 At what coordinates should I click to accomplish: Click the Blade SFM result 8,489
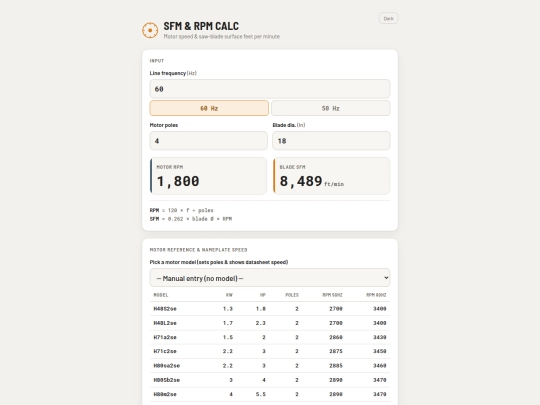301,181
